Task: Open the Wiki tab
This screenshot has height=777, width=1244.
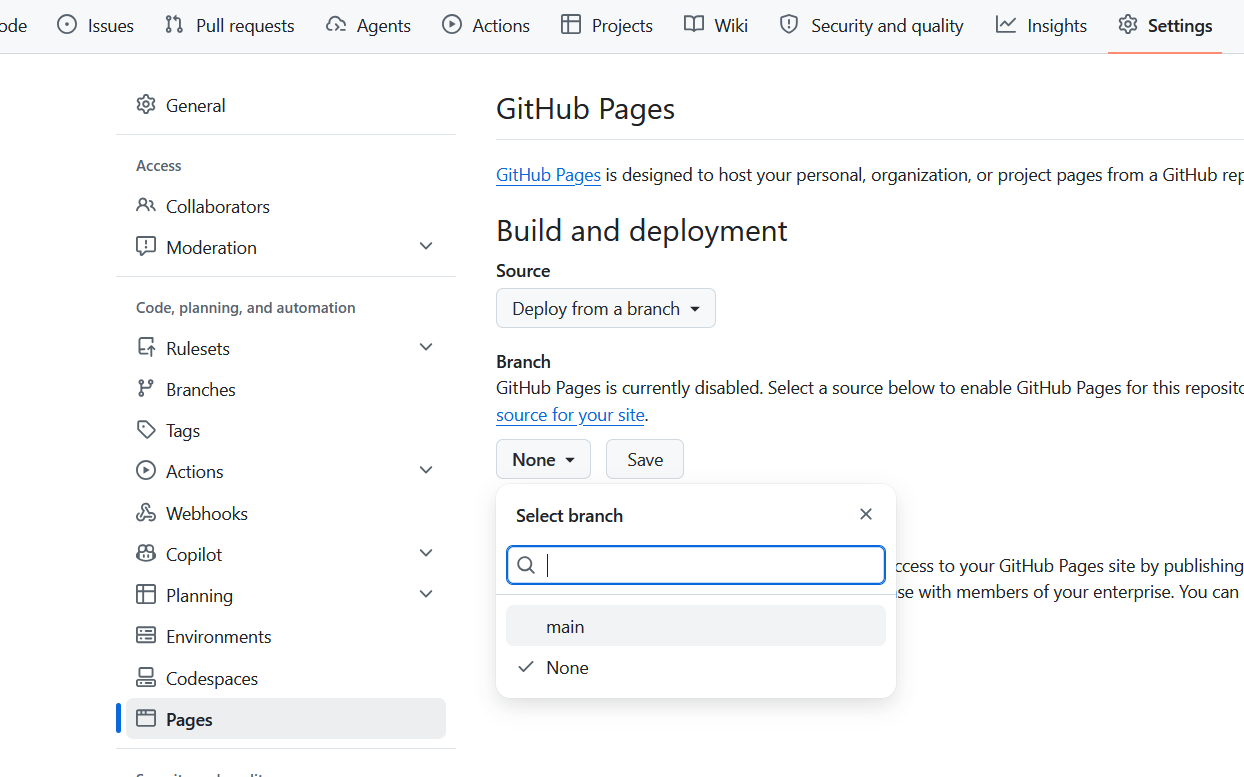Action: (x=716, y=26)
